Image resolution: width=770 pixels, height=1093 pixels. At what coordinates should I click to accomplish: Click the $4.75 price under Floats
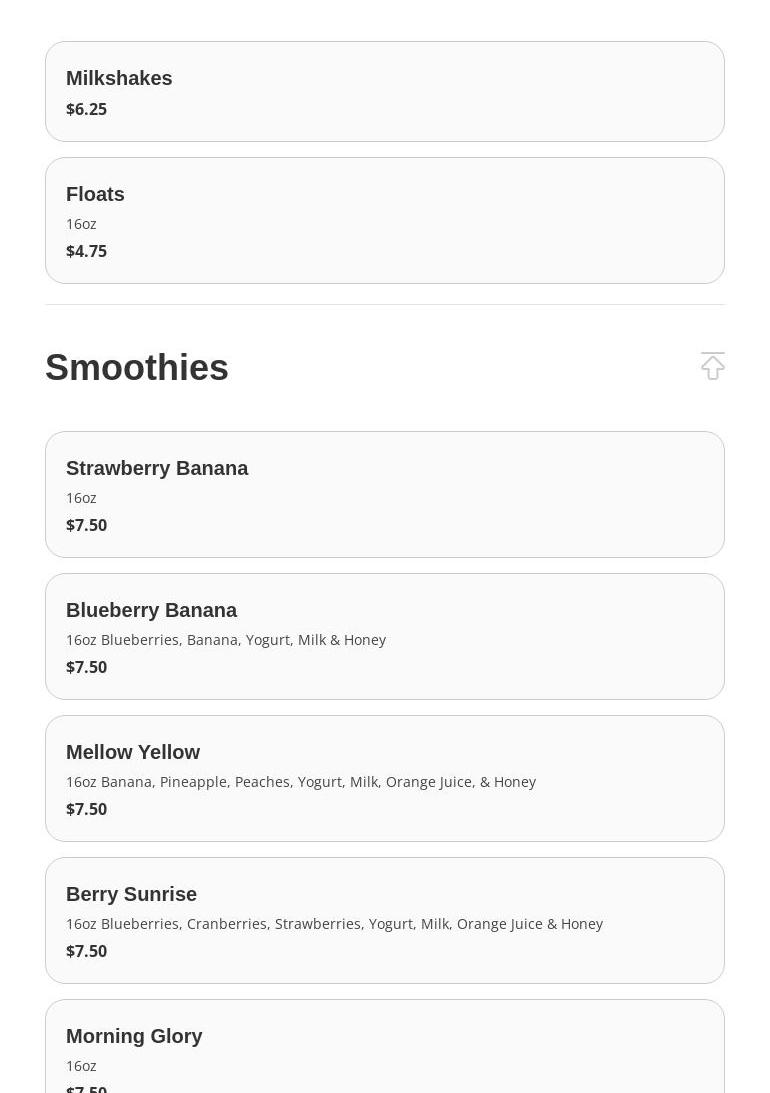click(86, 252)
